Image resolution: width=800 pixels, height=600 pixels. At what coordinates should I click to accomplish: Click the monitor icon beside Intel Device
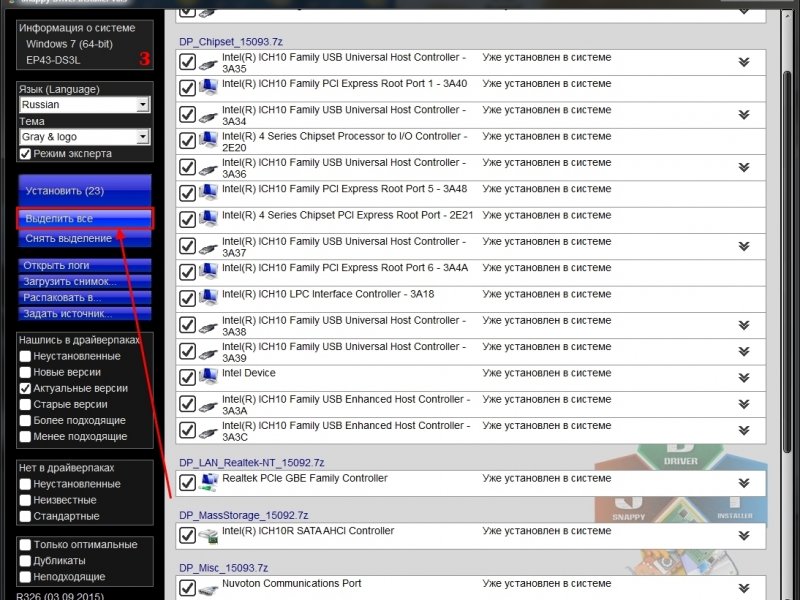pyautogui.click(x=208, y=377)
